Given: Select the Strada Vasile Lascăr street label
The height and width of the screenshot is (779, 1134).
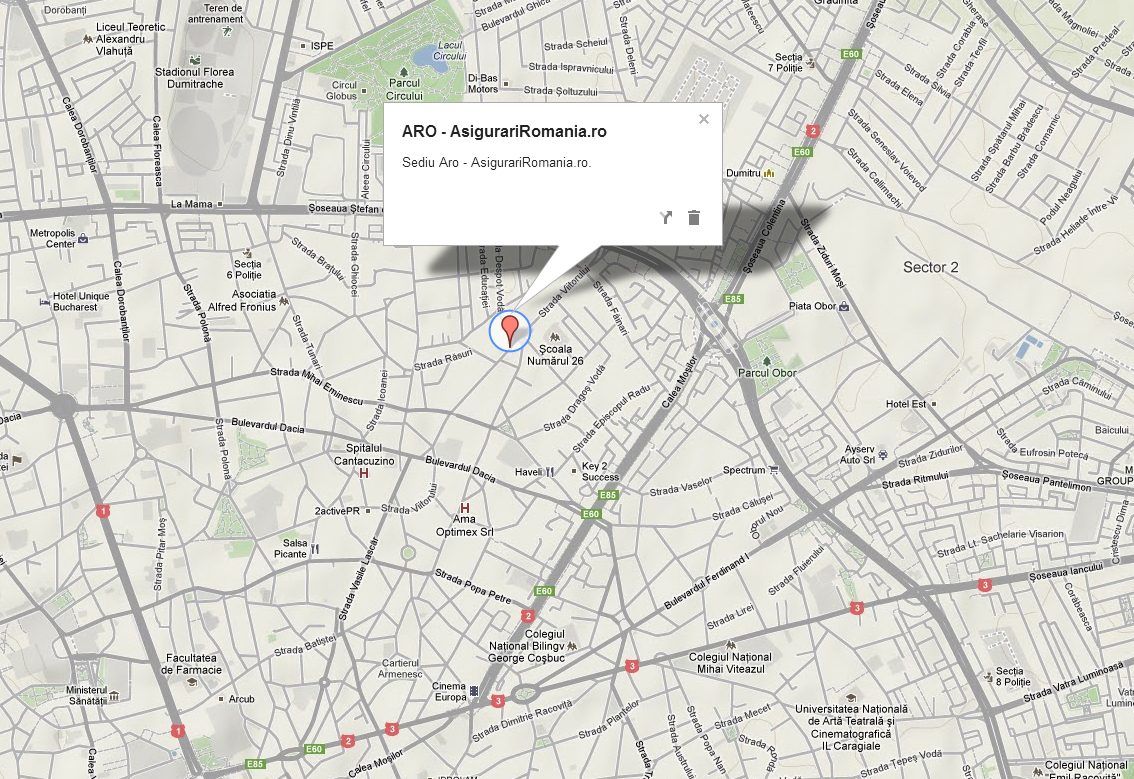Looking at the screenshot, I should tap(358, 579).
